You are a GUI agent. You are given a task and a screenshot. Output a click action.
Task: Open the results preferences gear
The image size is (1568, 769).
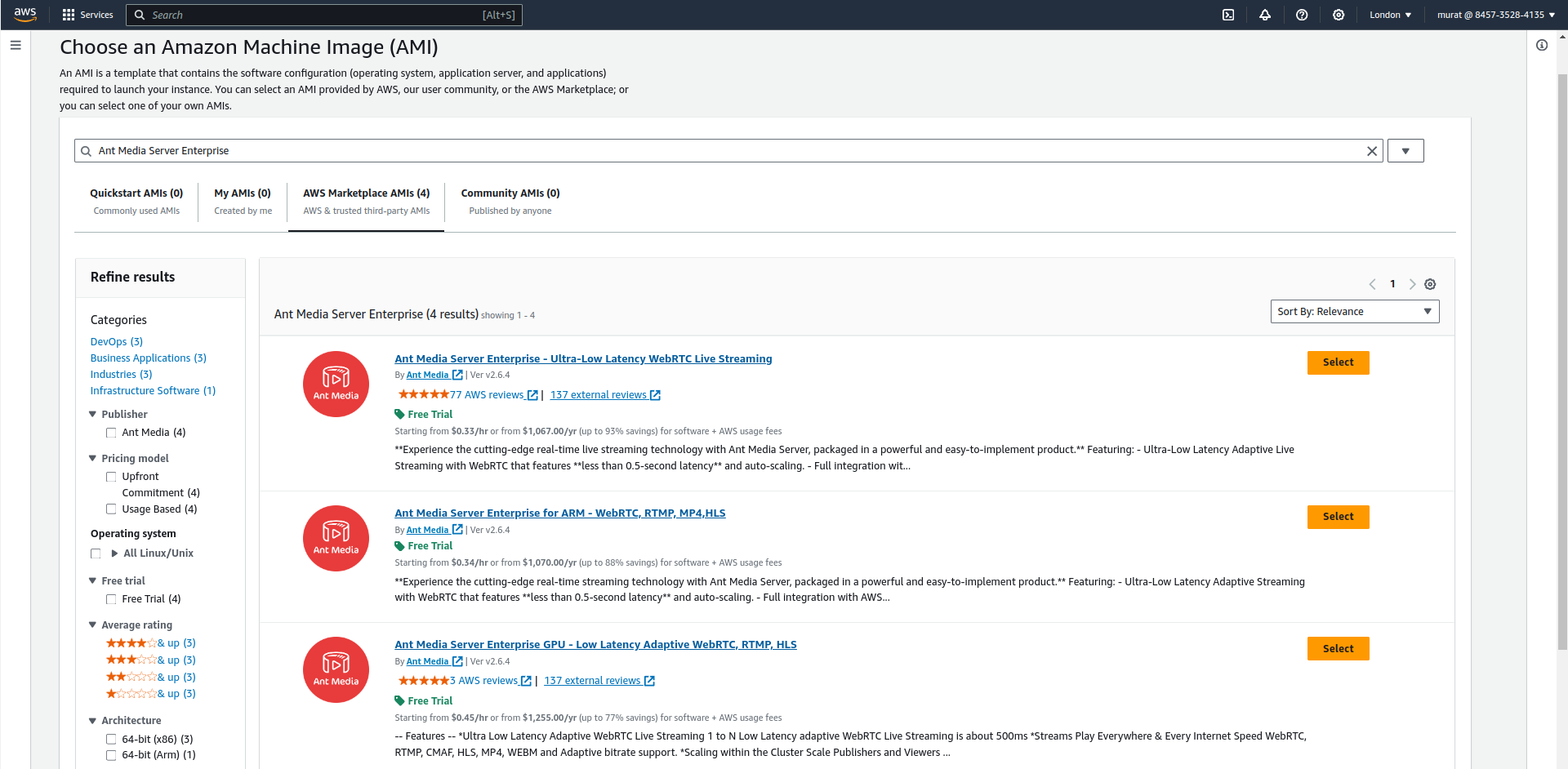point(1430,284)
